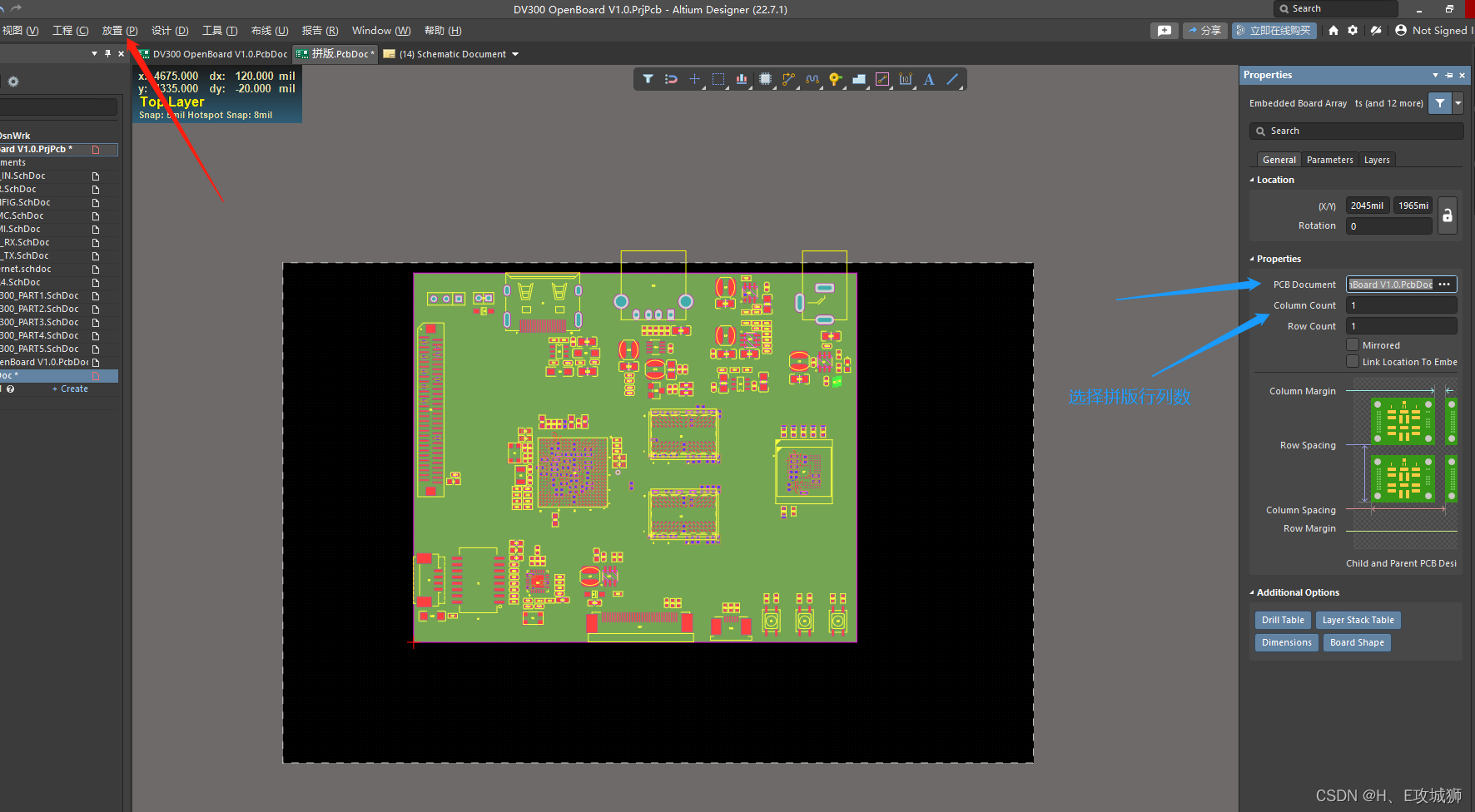The width and height of the screenshot is (1475, 812).
Task: Close the Properties panel
Action: click(x=1463, y=75)
